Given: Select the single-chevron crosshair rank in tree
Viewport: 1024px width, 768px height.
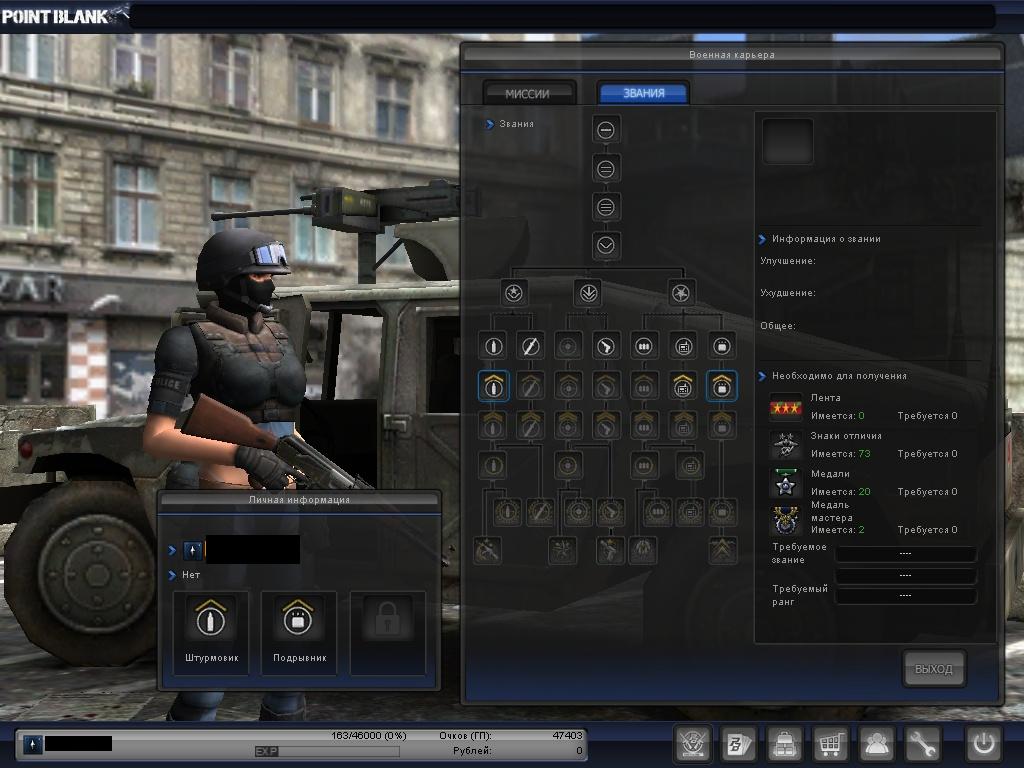Looking at the screenshot, I should (x=568, y=386).
